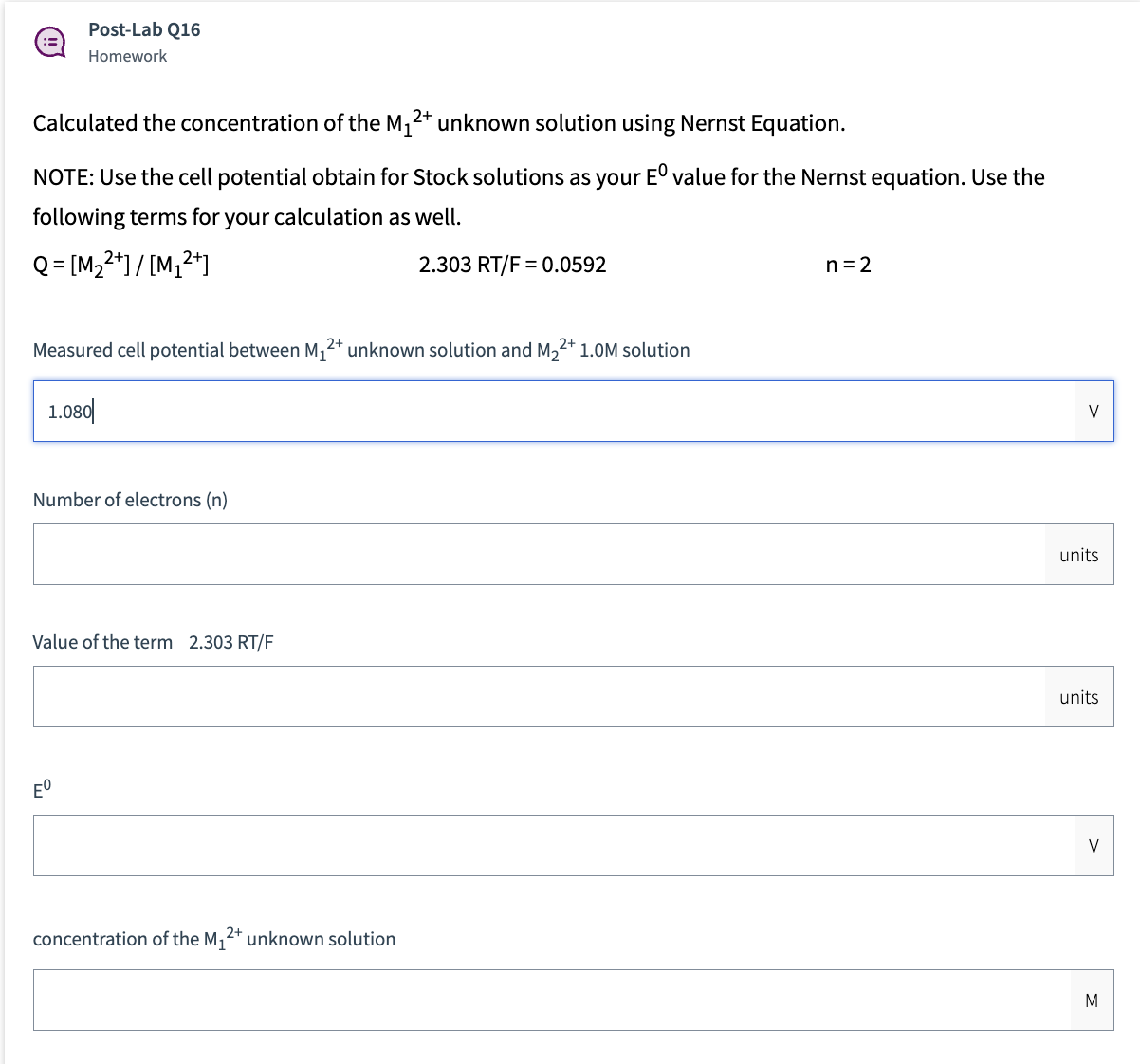Select the V unit label beside cell potential
Viewport: 1140px width, 1064px height.
(x=1093, y=411)
